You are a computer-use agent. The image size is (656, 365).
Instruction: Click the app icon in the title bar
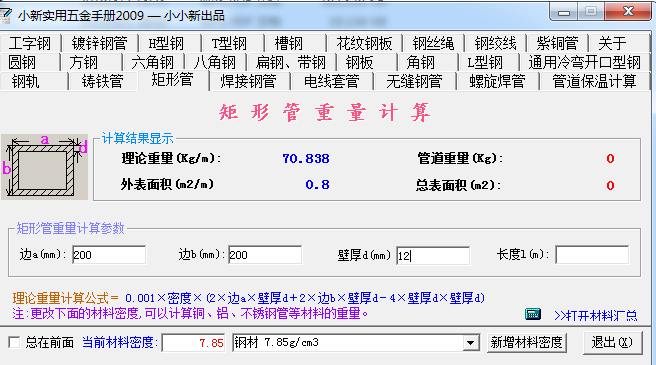6,16
